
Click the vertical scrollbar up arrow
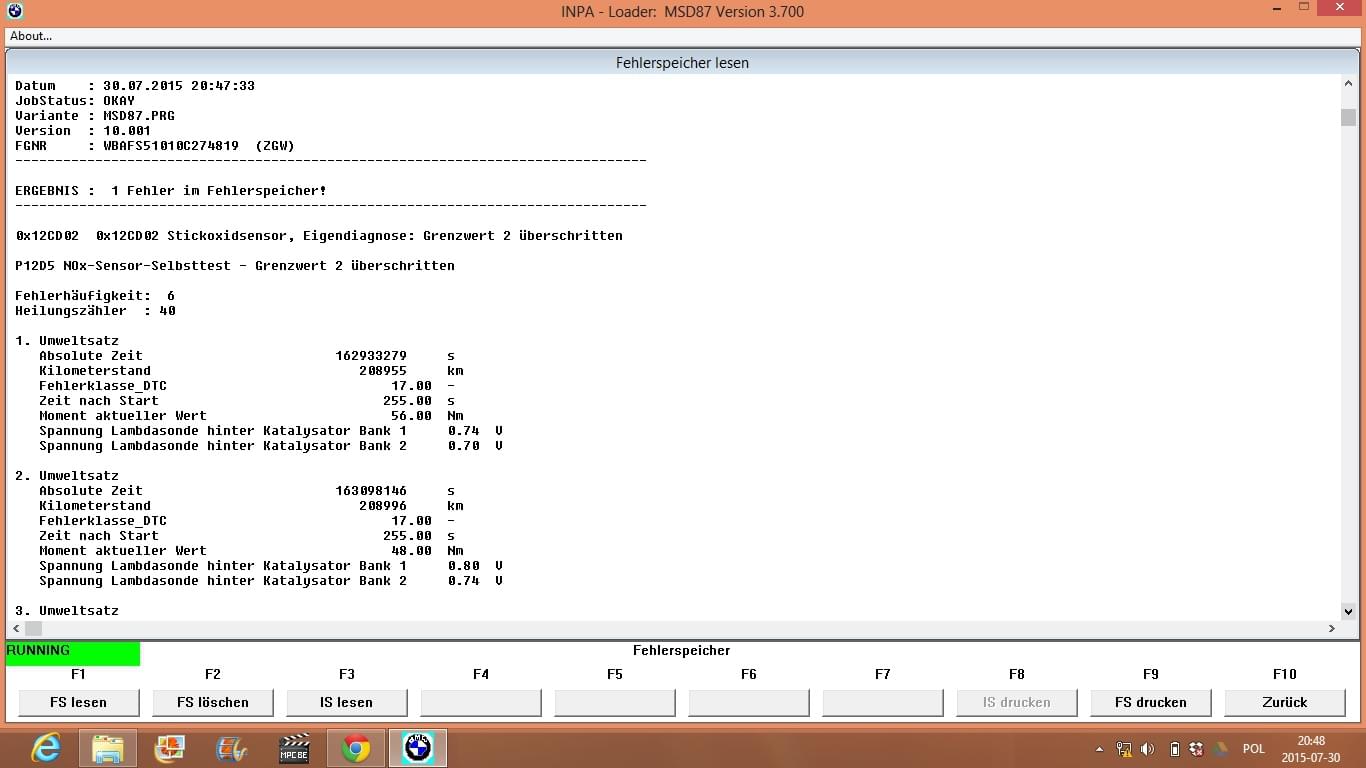1348,85
